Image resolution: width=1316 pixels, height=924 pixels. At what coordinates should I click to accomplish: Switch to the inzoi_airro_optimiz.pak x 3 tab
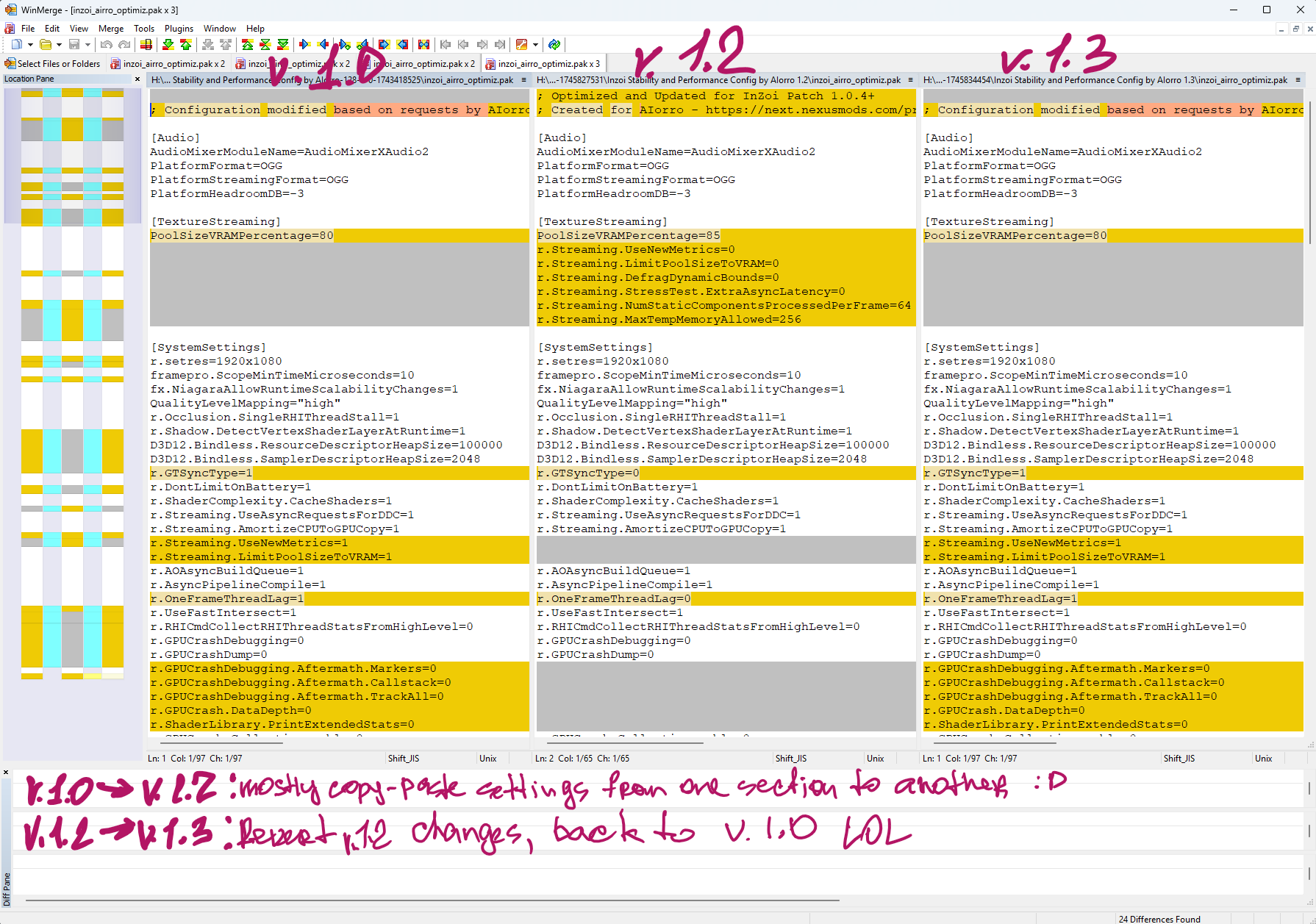[543, 64]
